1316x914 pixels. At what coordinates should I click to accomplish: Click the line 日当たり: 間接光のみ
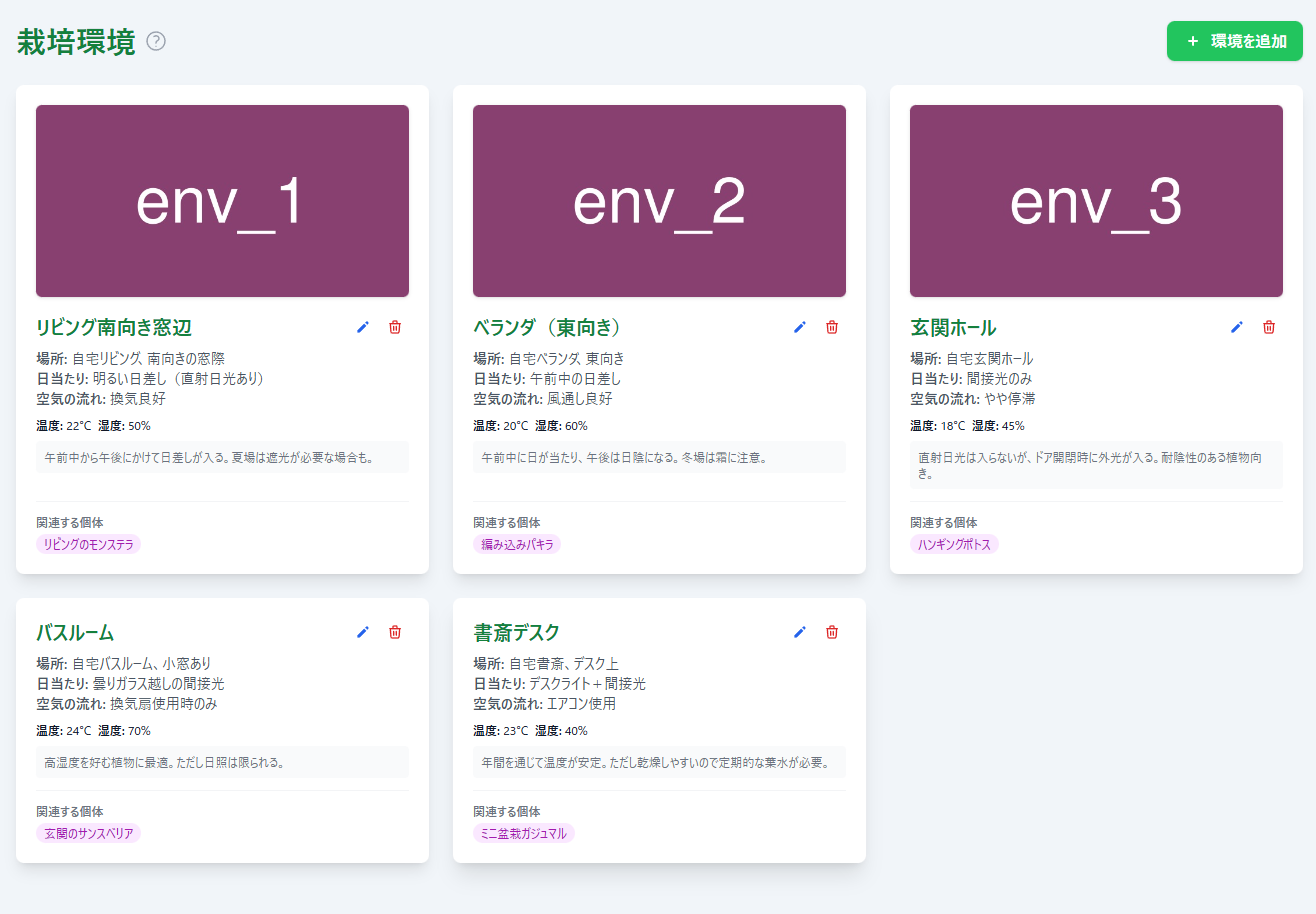point(971,378)
